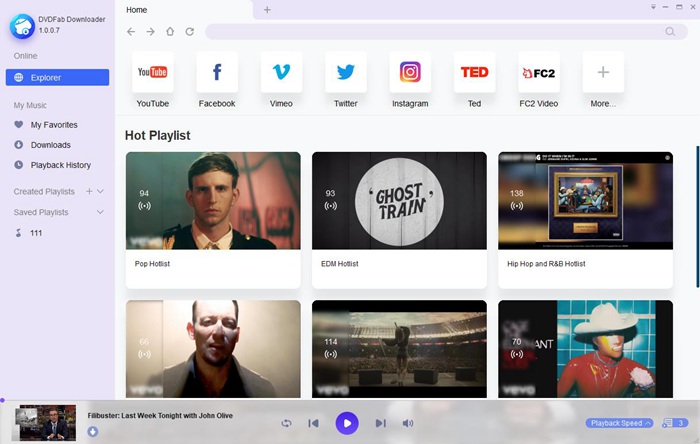
Task: Switch to the Home tab
Action: pyautogui.click(x=137, y=10)
